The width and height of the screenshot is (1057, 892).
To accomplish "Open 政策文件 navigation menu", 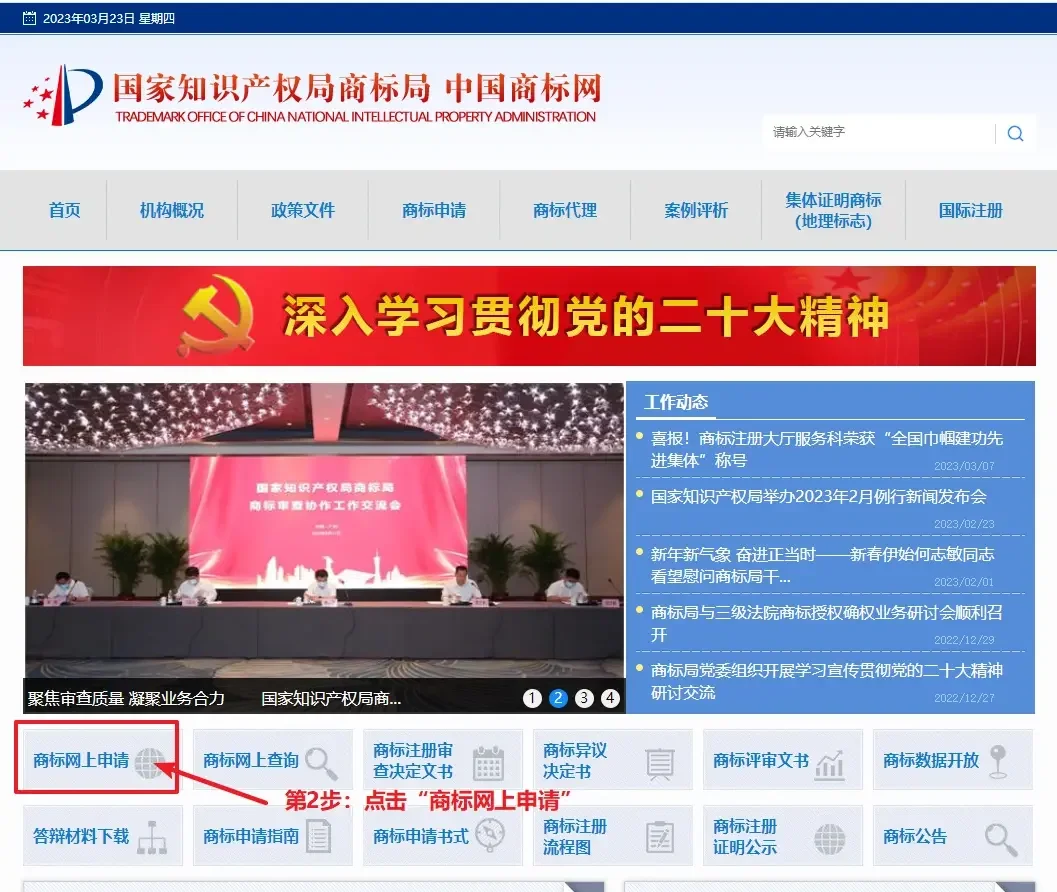I will (x=302, y=211).
